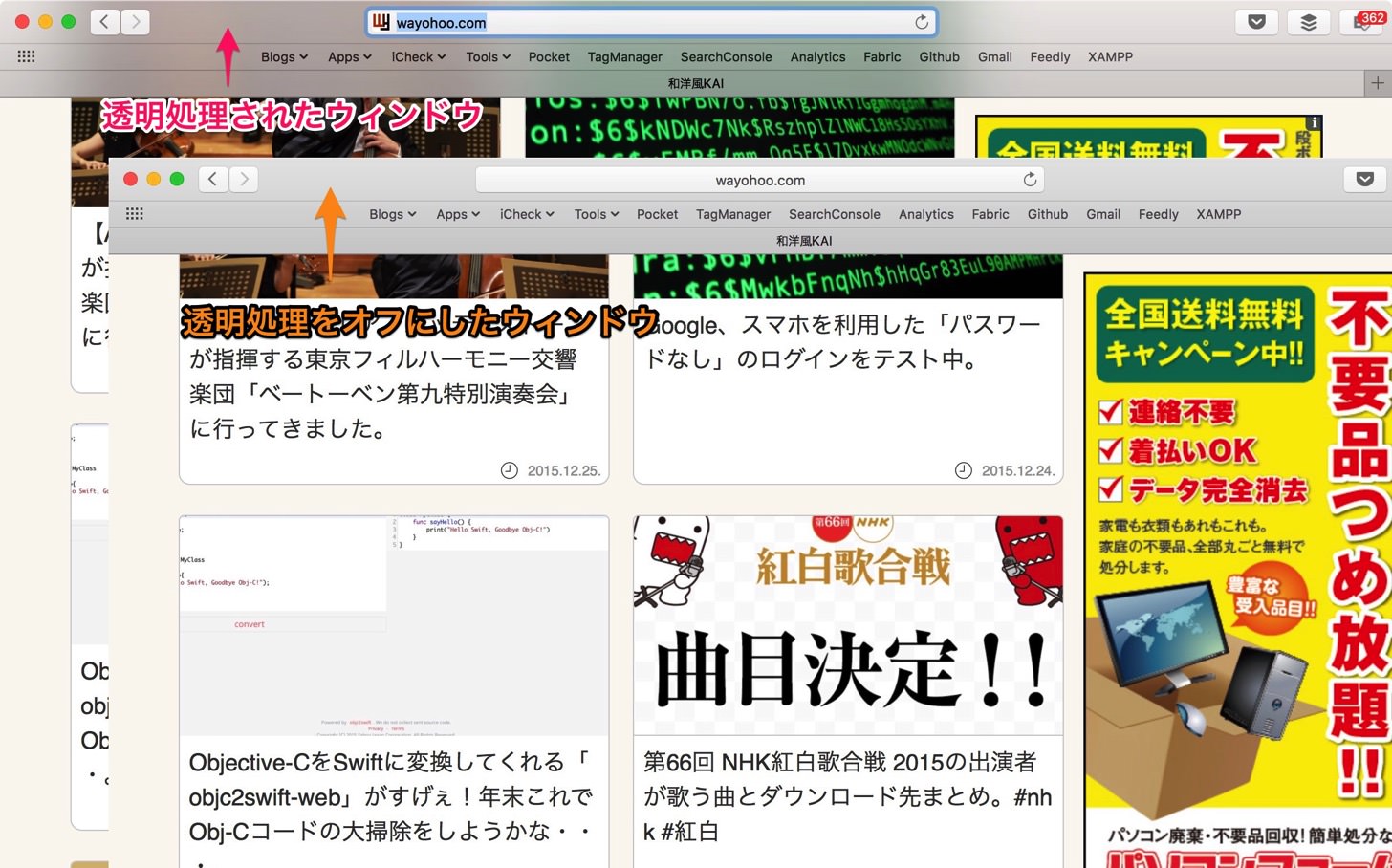This screenshot has height=868, width=1392.
Task: Open Top Sites grid icon in front window
Action: click(x=135, y=213)
